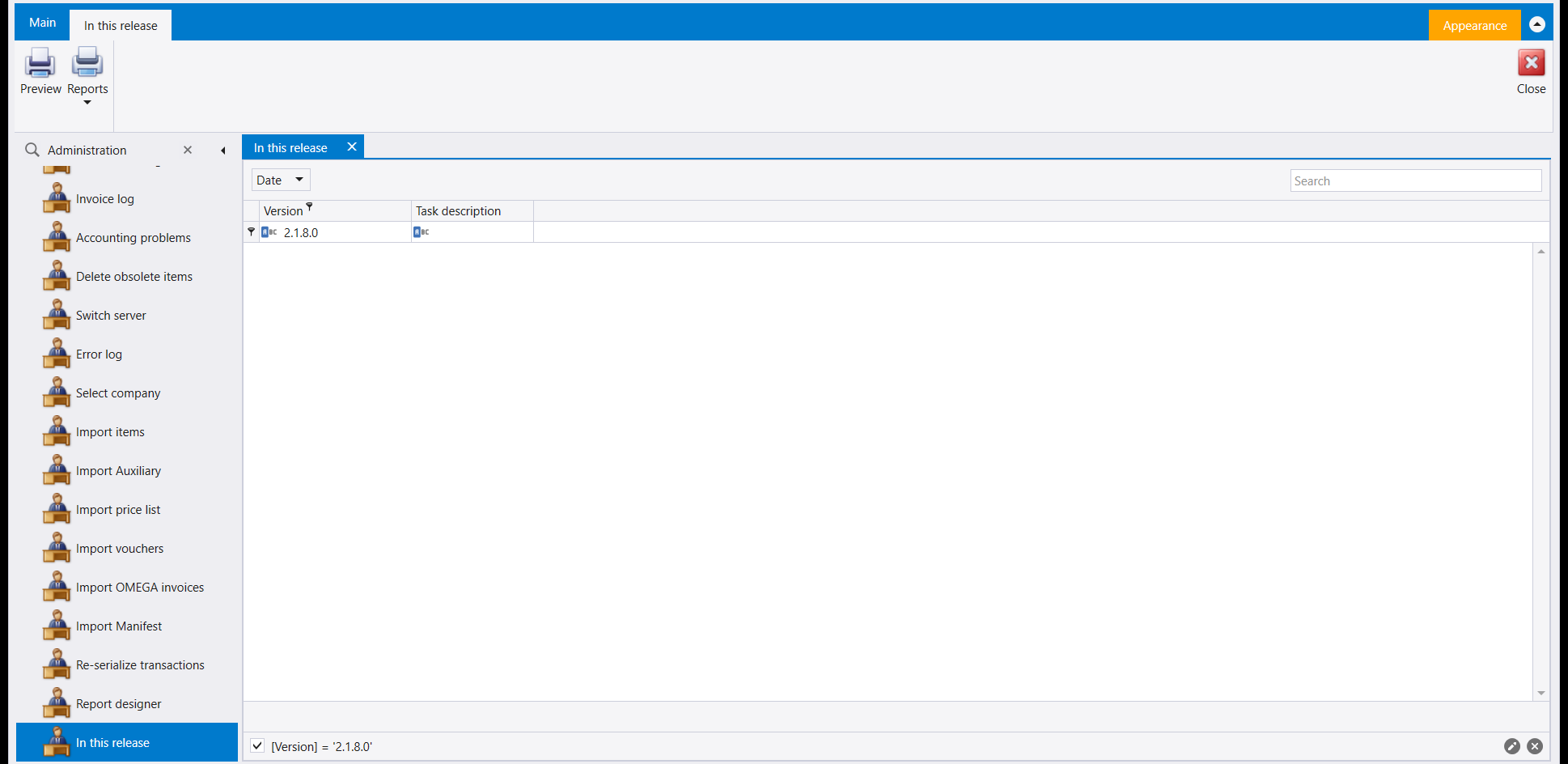The width and height of the screenshot is (1568, 764).
Task: Close the In this release document tab
Action: click(352, 146)
